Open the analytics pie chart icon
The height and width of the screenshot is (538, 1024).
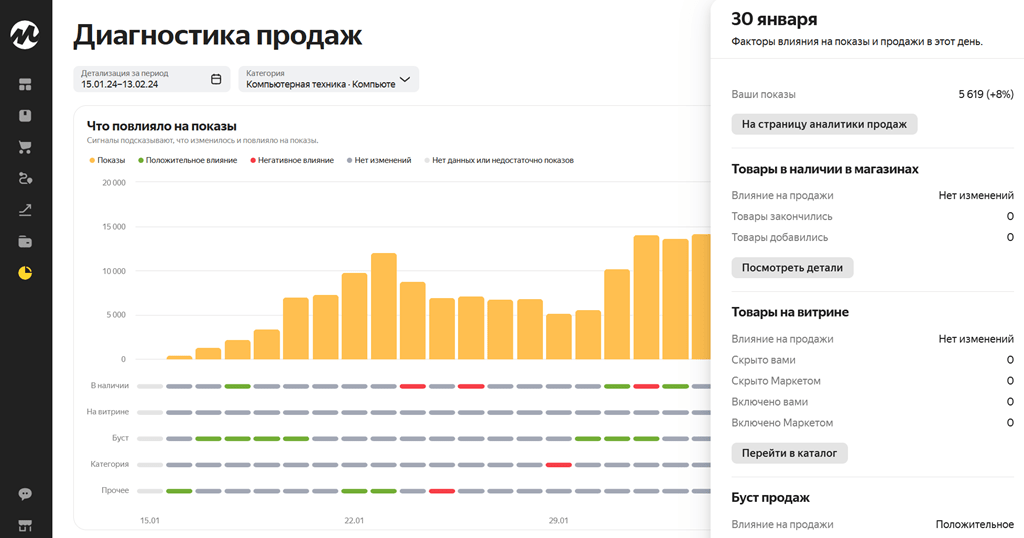coord(25,272)
